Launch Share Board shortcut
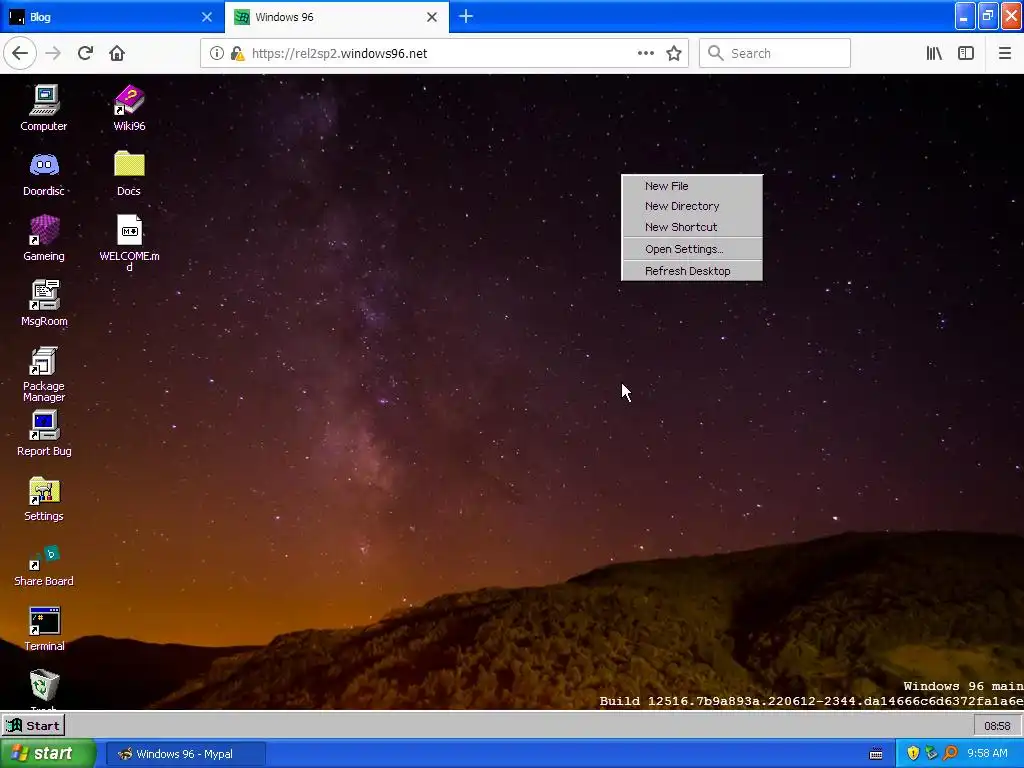Image resolution: width=1024 pixels, height=768 pixels. 44,564
